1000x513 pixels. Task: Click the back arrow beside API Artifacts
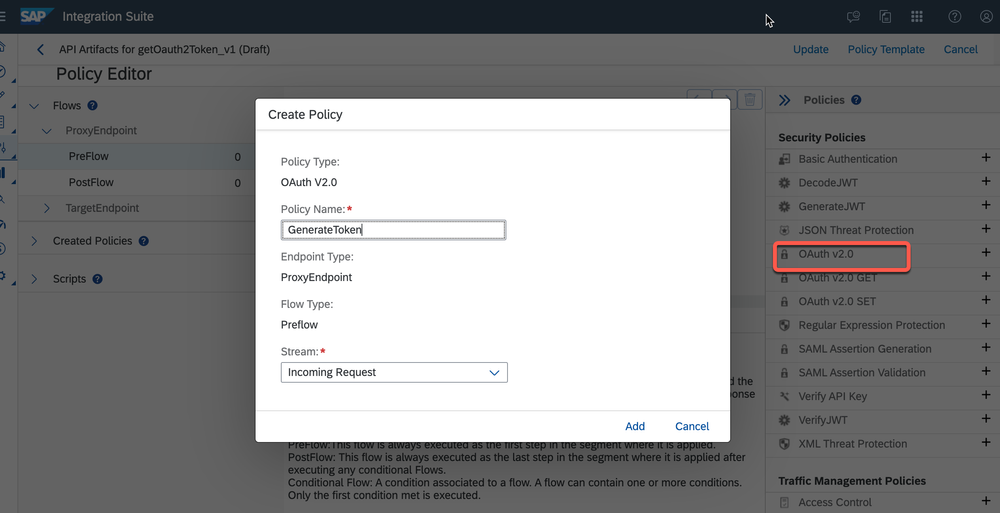pyautogui.click(x=40, y=49)
